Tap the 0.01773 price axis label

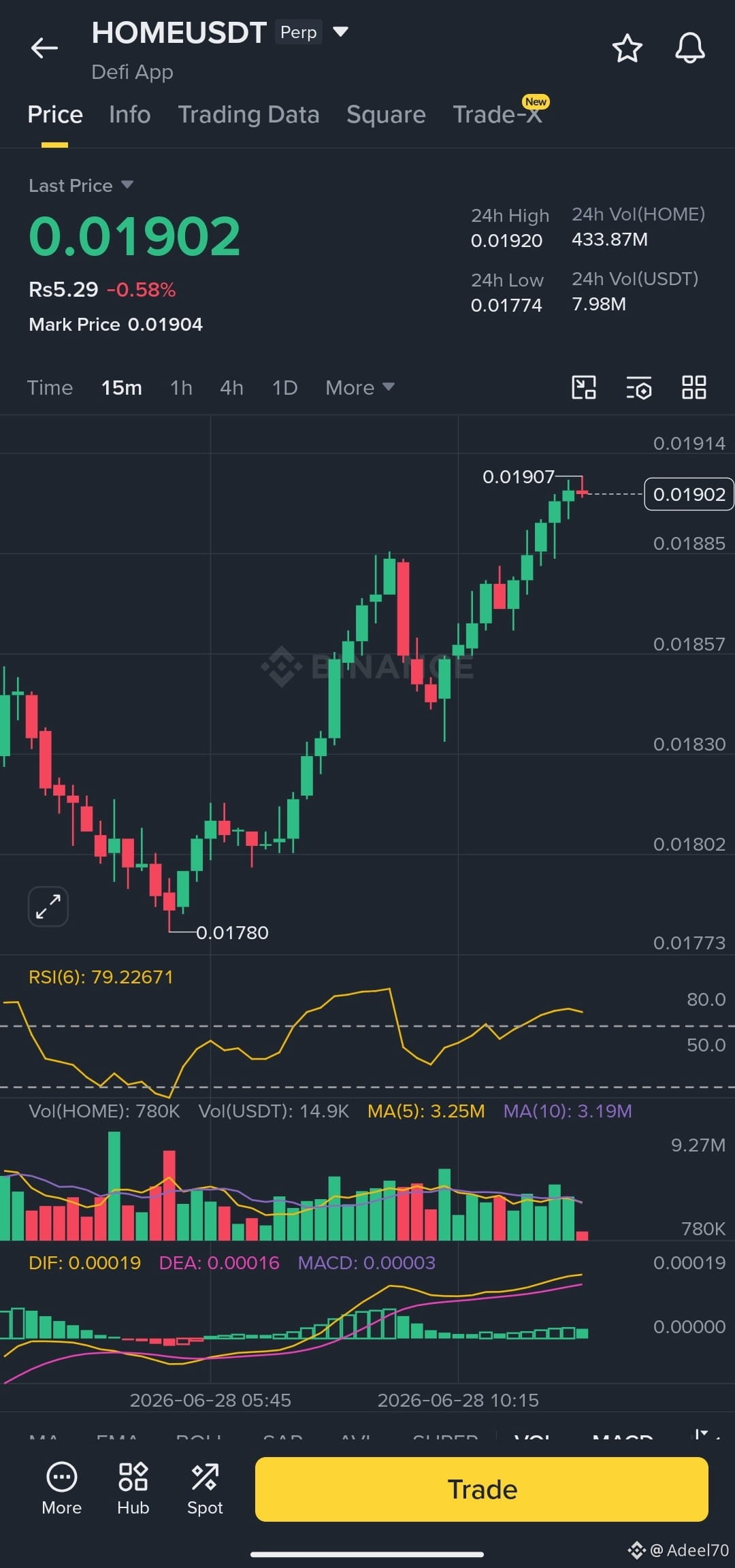pos(689,943)
